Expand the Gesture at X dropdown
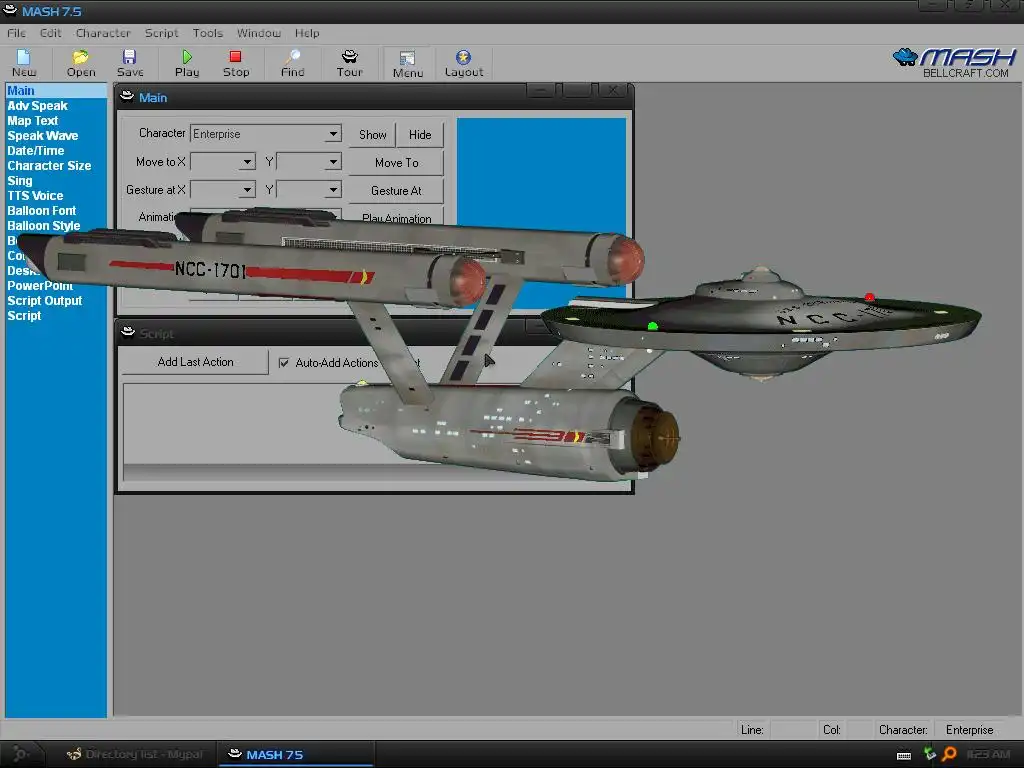The height and width of the screenshot is (768, 1024). tap(247, 189)
